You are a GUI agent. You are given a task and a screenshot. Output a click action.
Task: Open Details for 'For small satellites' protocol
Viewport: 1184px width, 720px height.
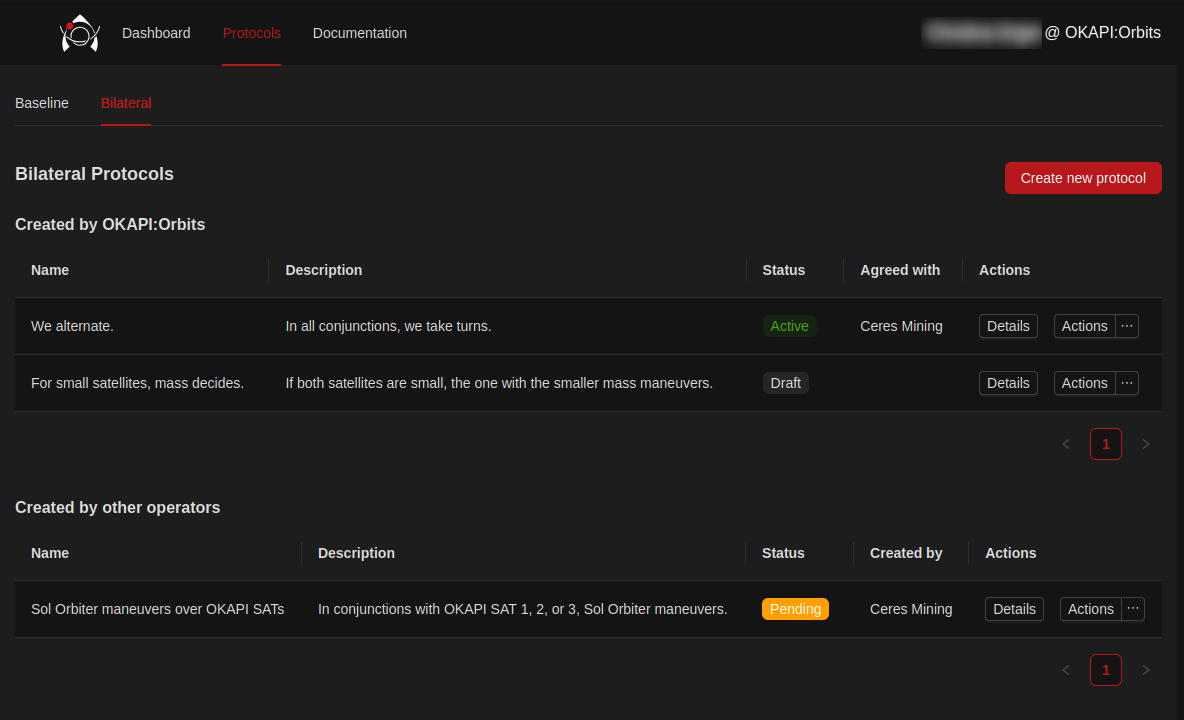pyautogui.click(x=1008, y=383)
